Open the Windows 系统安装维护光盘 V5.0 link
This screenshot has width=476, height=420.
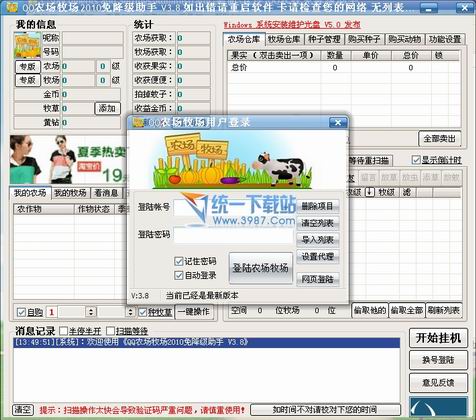292,25
